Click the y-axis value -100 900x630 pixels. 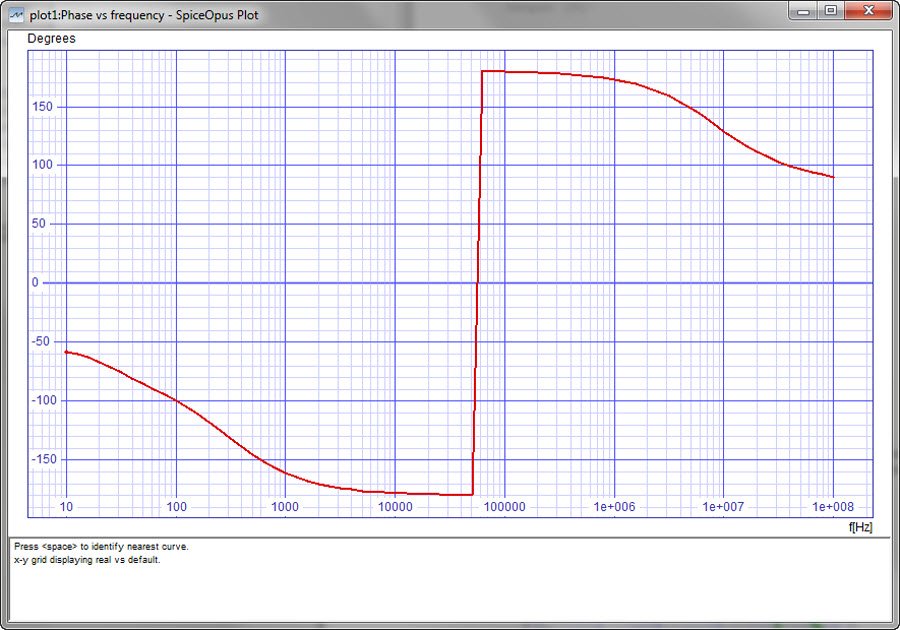44,400
